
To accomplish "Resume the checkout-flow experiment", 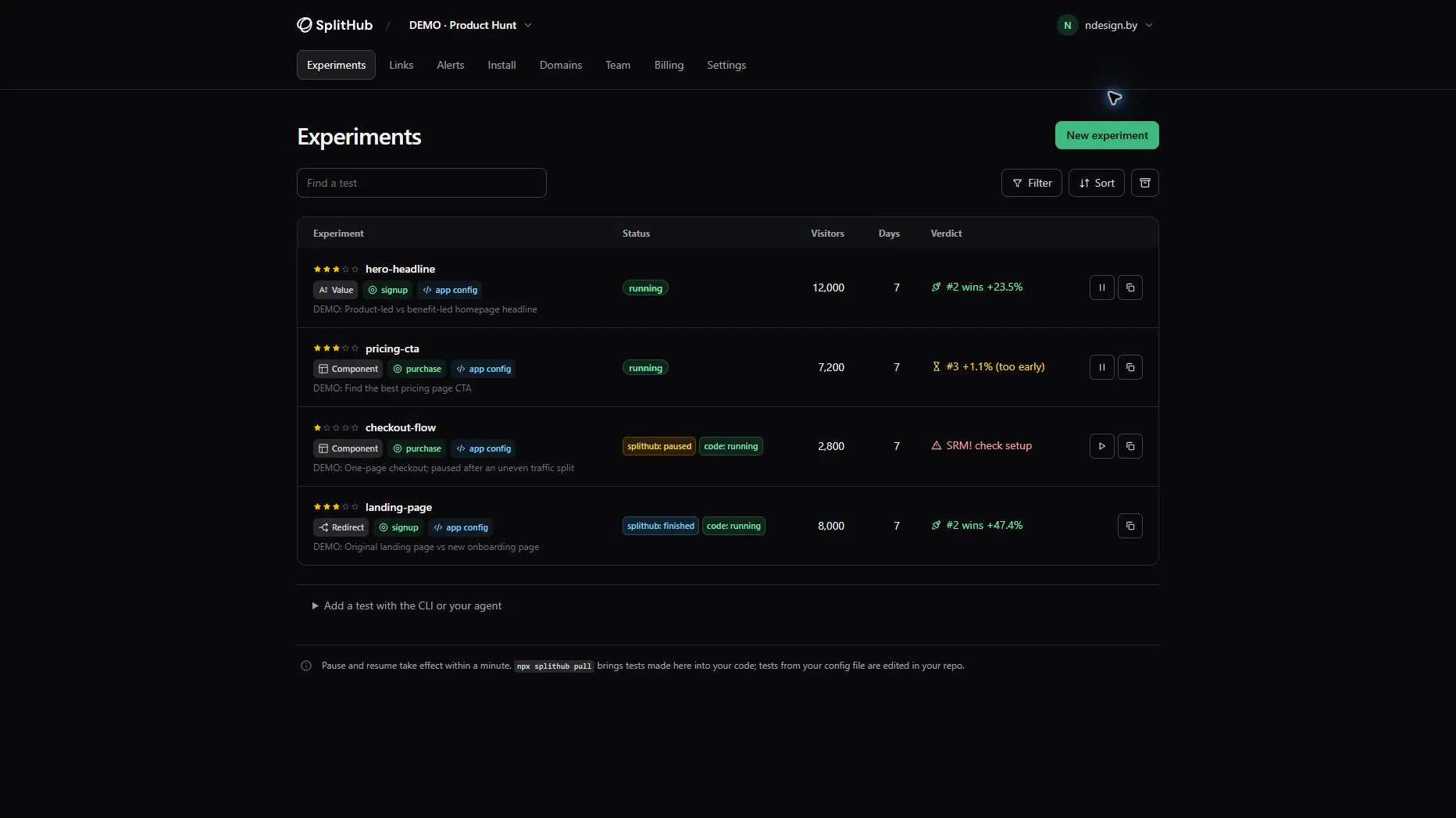I will 1101,446.
